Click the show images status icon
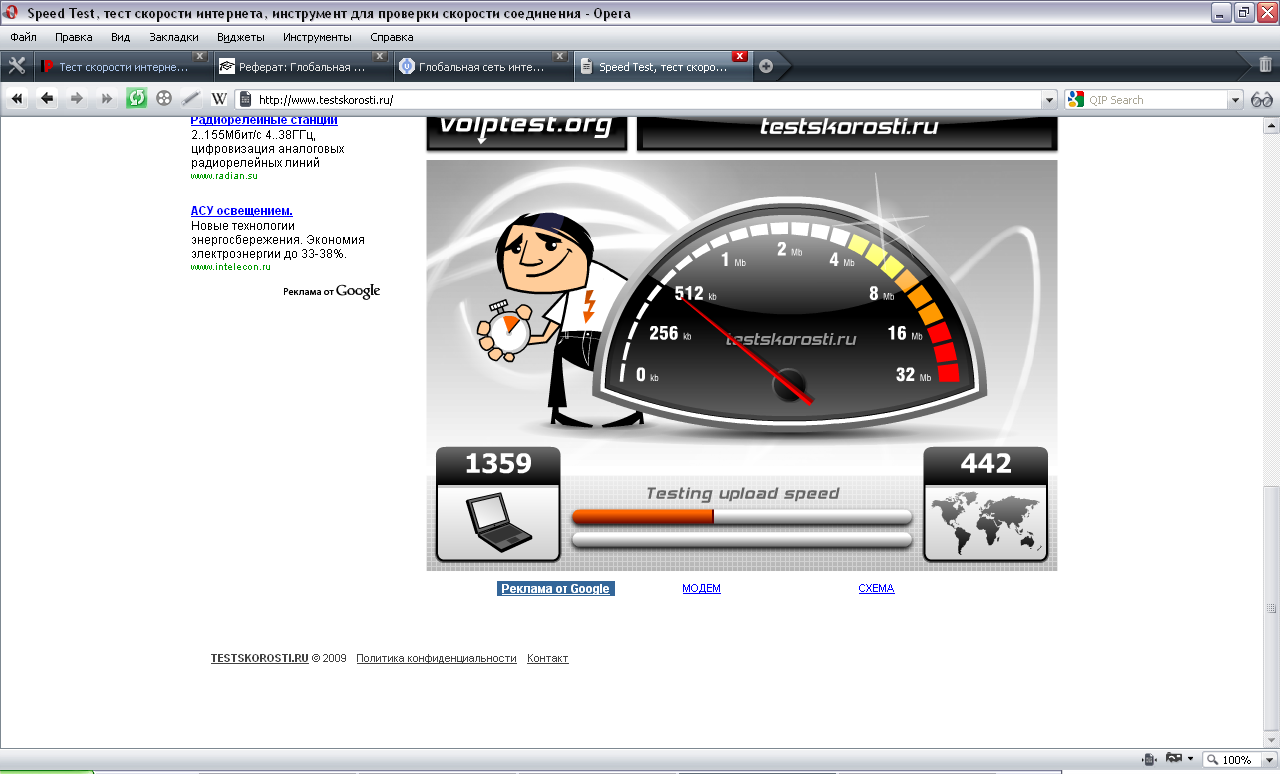This screenshot has height=774, width=1280. [1174, 759]
